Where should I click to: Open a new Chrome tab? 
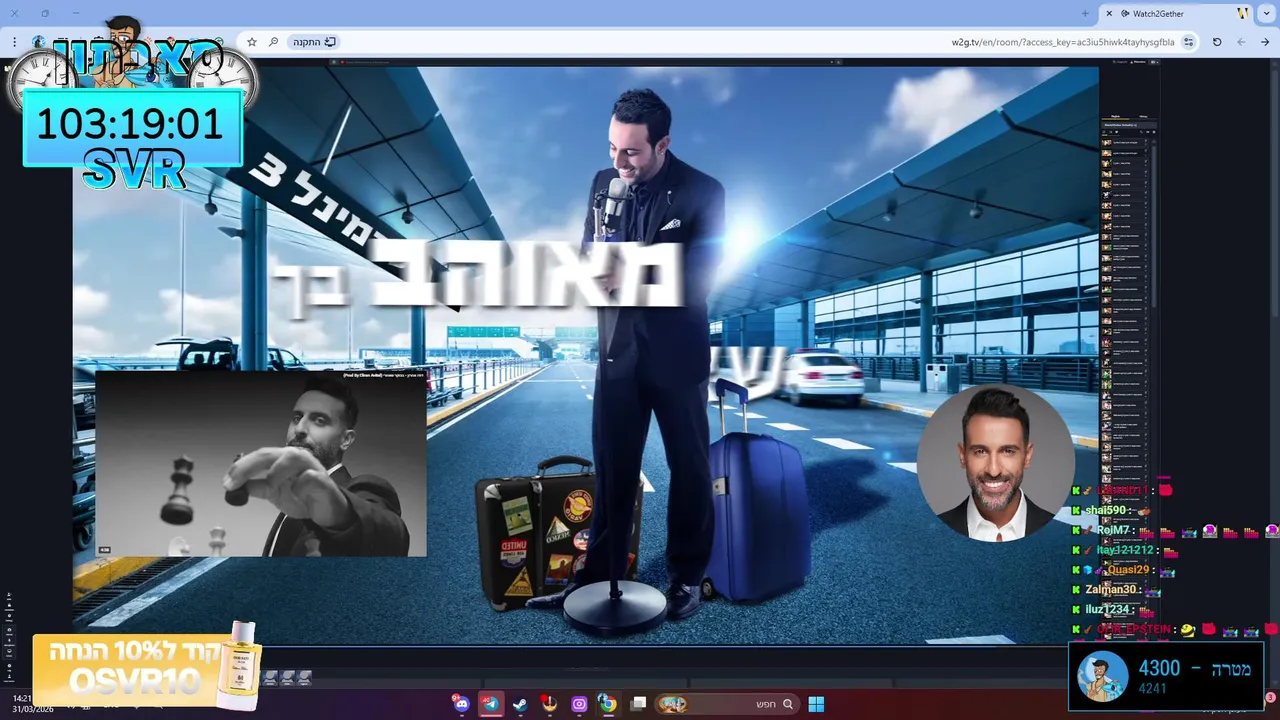tap(1085, 14)
